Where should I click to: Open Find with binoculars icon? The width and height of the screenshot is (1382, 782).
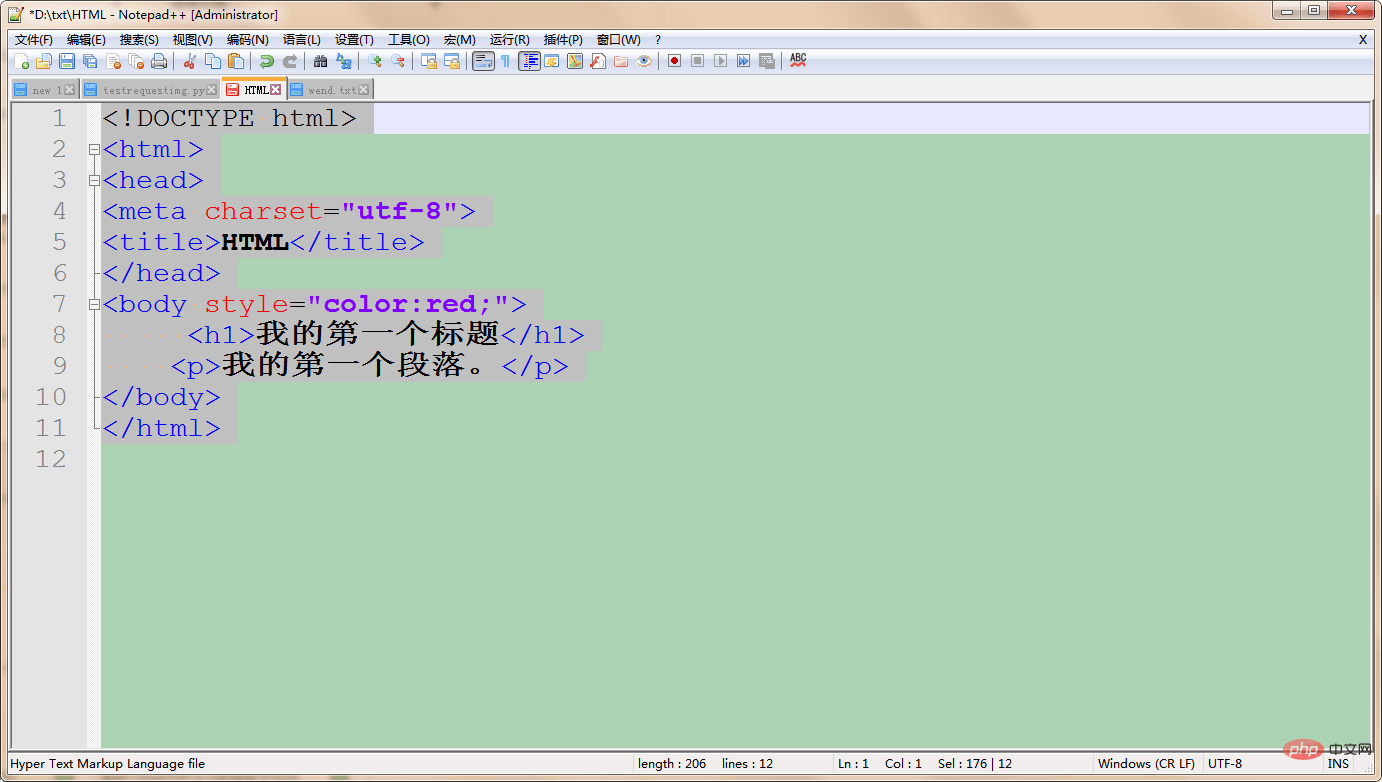(x=321, y=61)
